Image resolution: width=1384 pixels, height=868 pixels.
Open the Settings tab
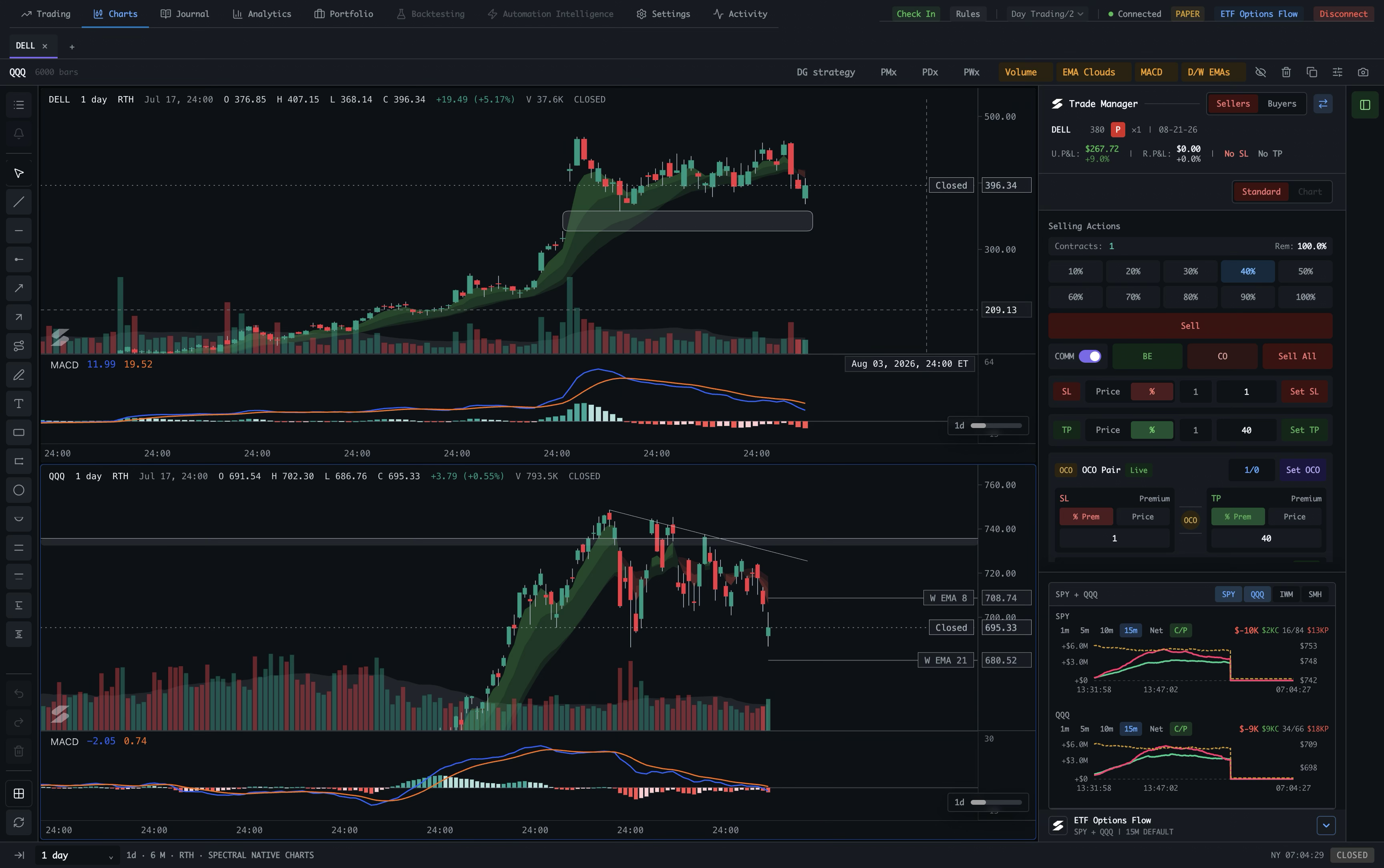pyautogui.click(x=663, y=14)
